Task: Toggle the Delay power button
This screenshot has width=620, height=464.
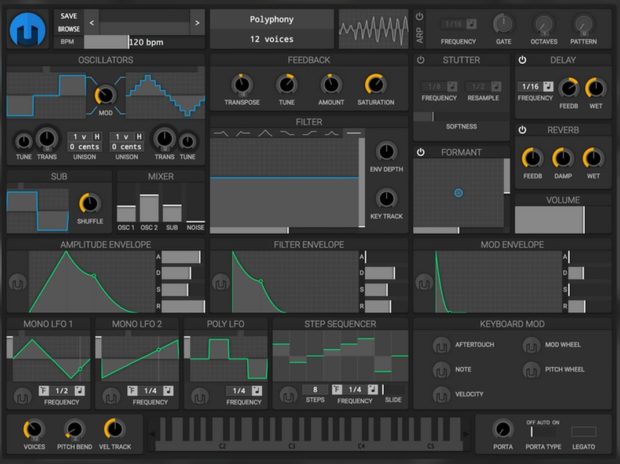Action: click(522, 60)
